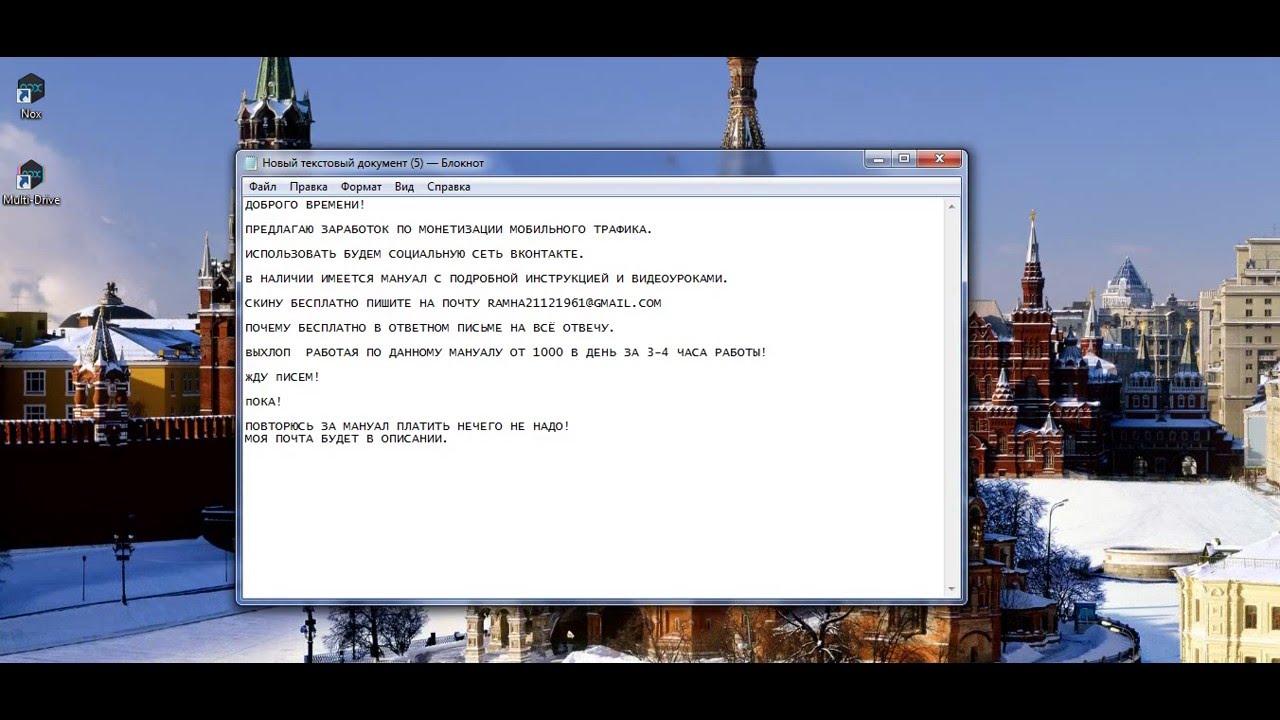This screenshot has width=1280, height=720.
Task: Maximize the Блокнот window
Action: point(904,159)
